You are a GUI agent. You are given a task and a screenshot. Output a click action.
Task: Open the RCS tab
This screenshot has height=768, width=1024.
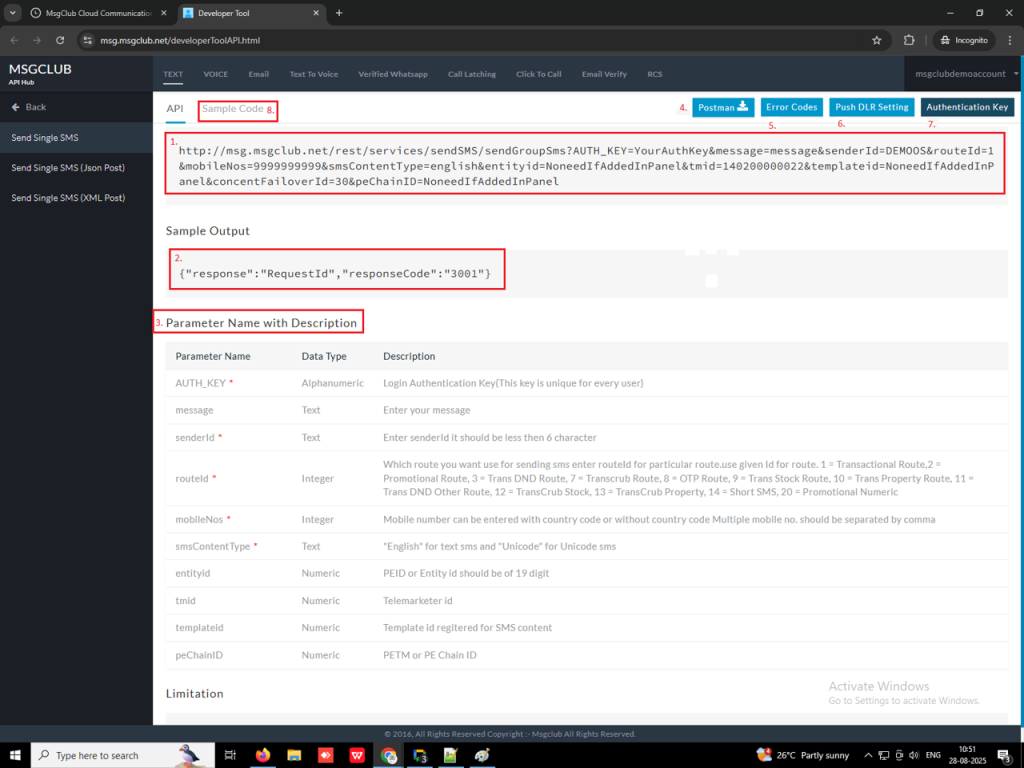pos(655,74)
